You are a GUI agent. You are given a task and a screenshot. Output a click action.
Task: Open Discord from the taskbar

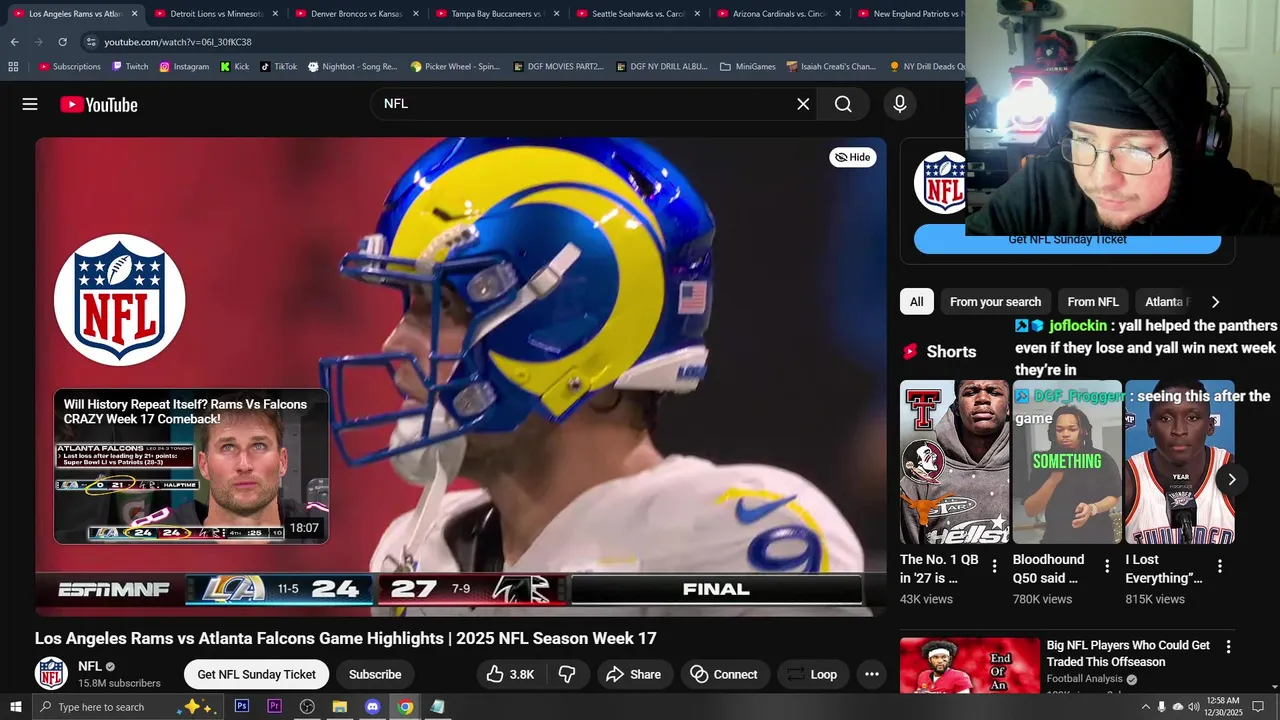[x=372, y=707]
